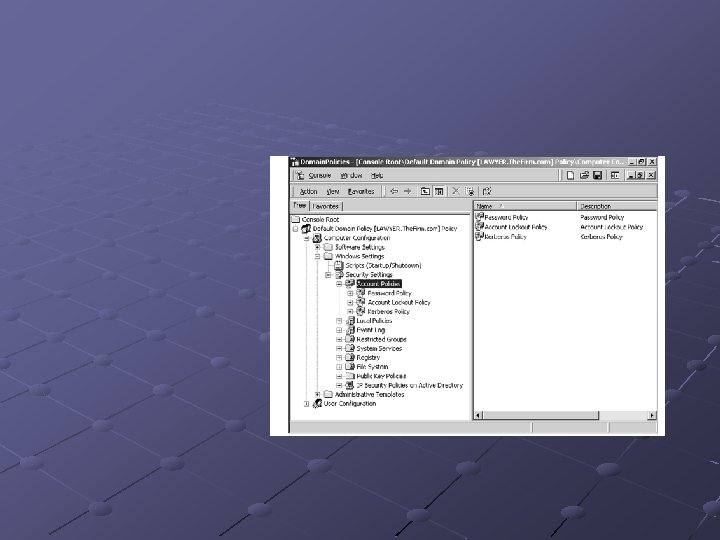The height and width of the screenshot is (540, 720).
Task: Click Password Policy icon in right pane
Action: pos(479,216)
